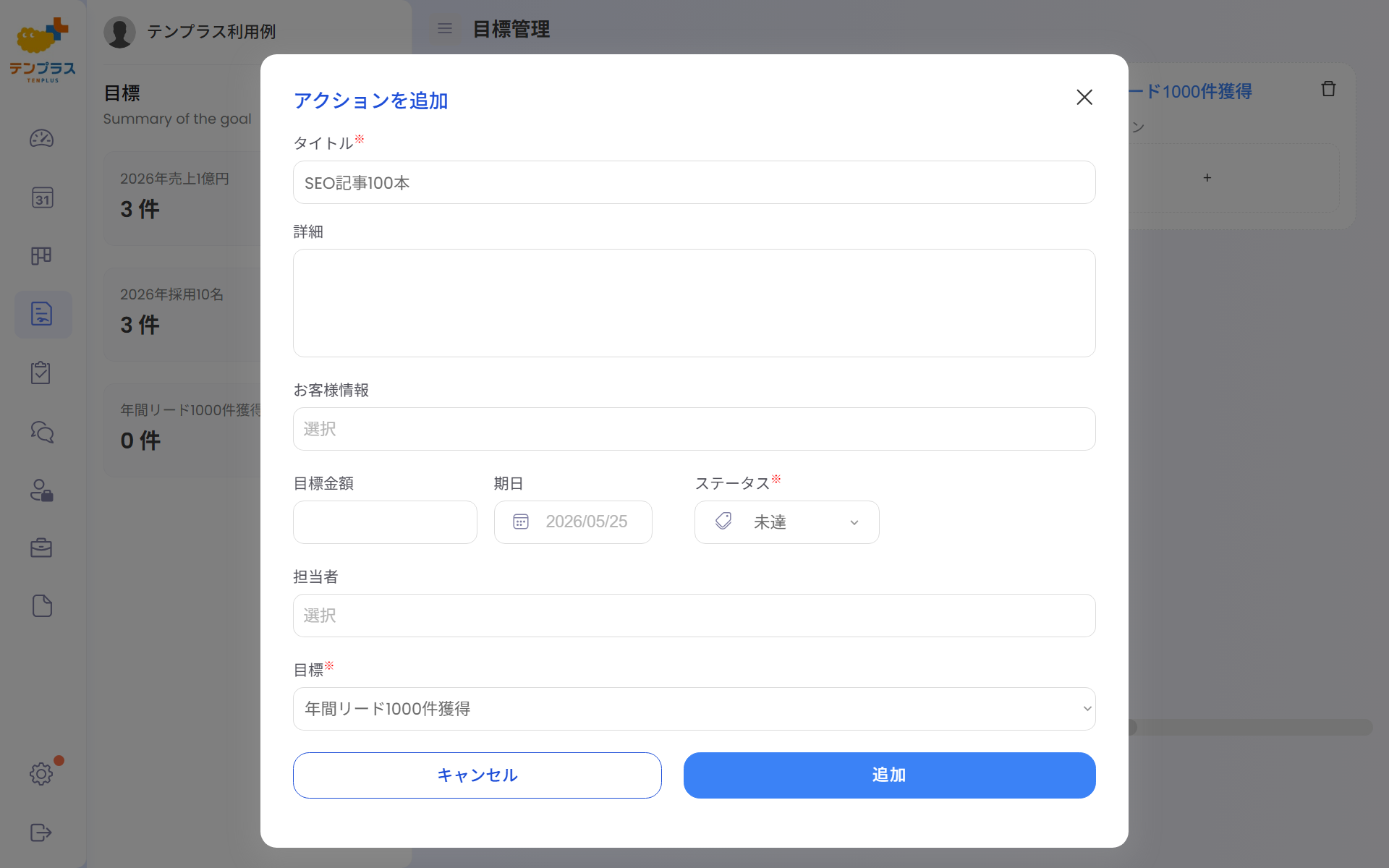Open the ステータス dropdown showing 未達
Viewport: 1389px width, 868px height.
(786, 522)
